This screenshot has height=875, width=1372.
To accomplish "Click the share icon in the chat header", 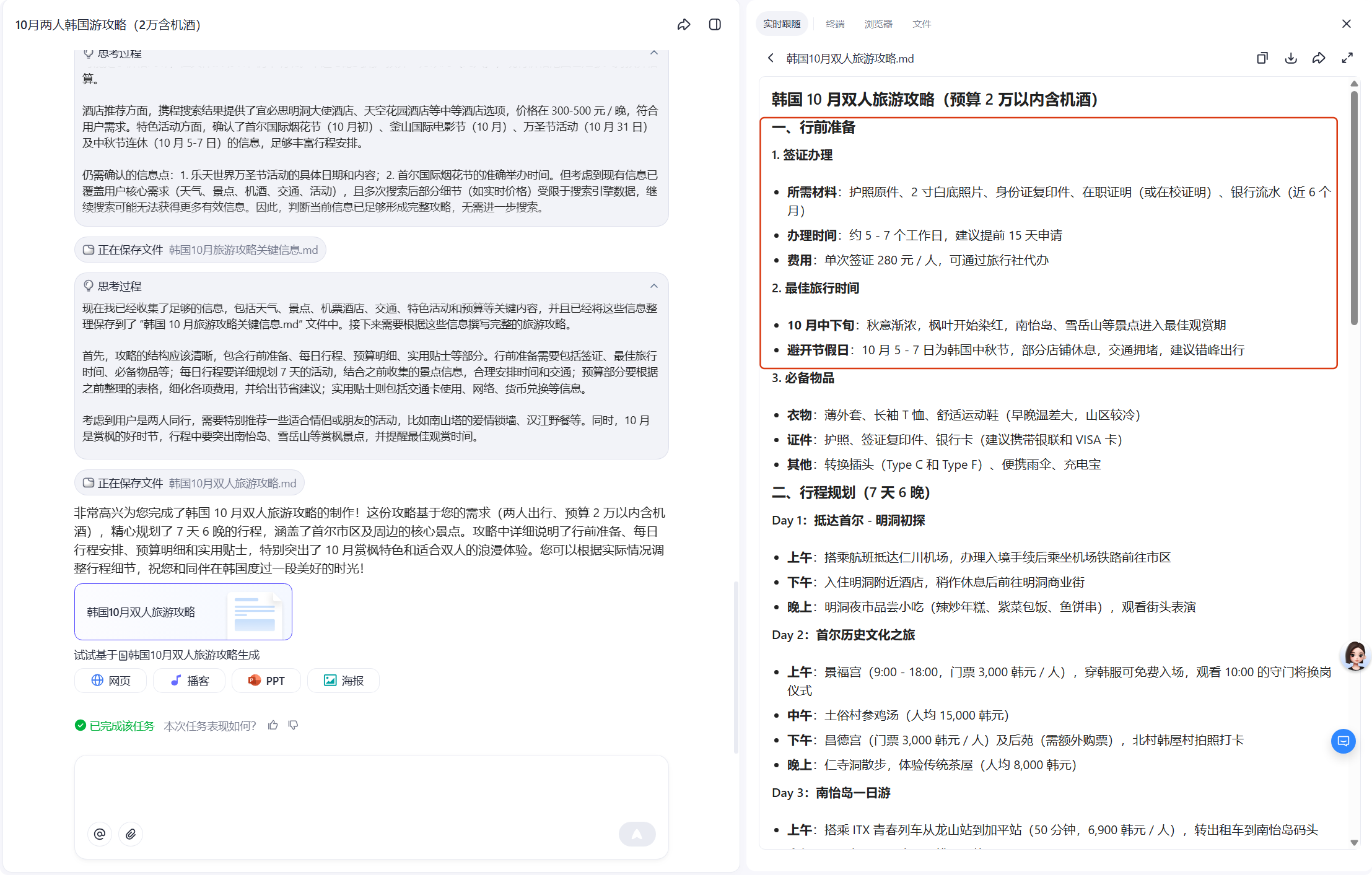I will click(x=684, y=25).
